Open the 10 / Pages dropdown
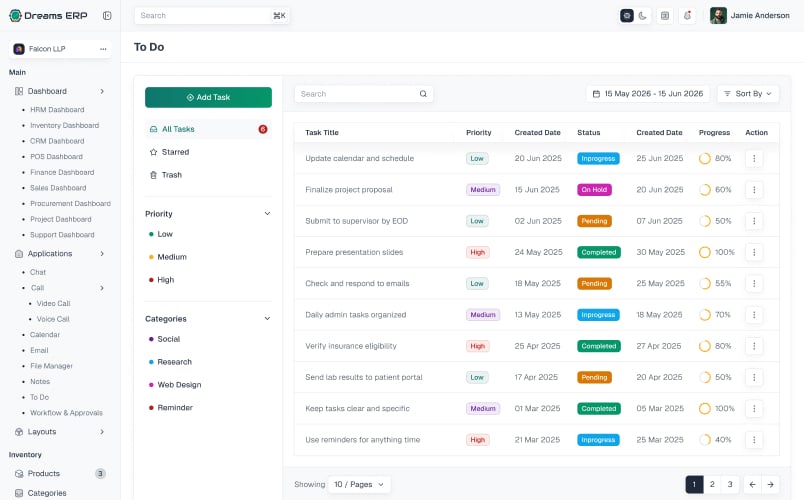 coord(359,484)
